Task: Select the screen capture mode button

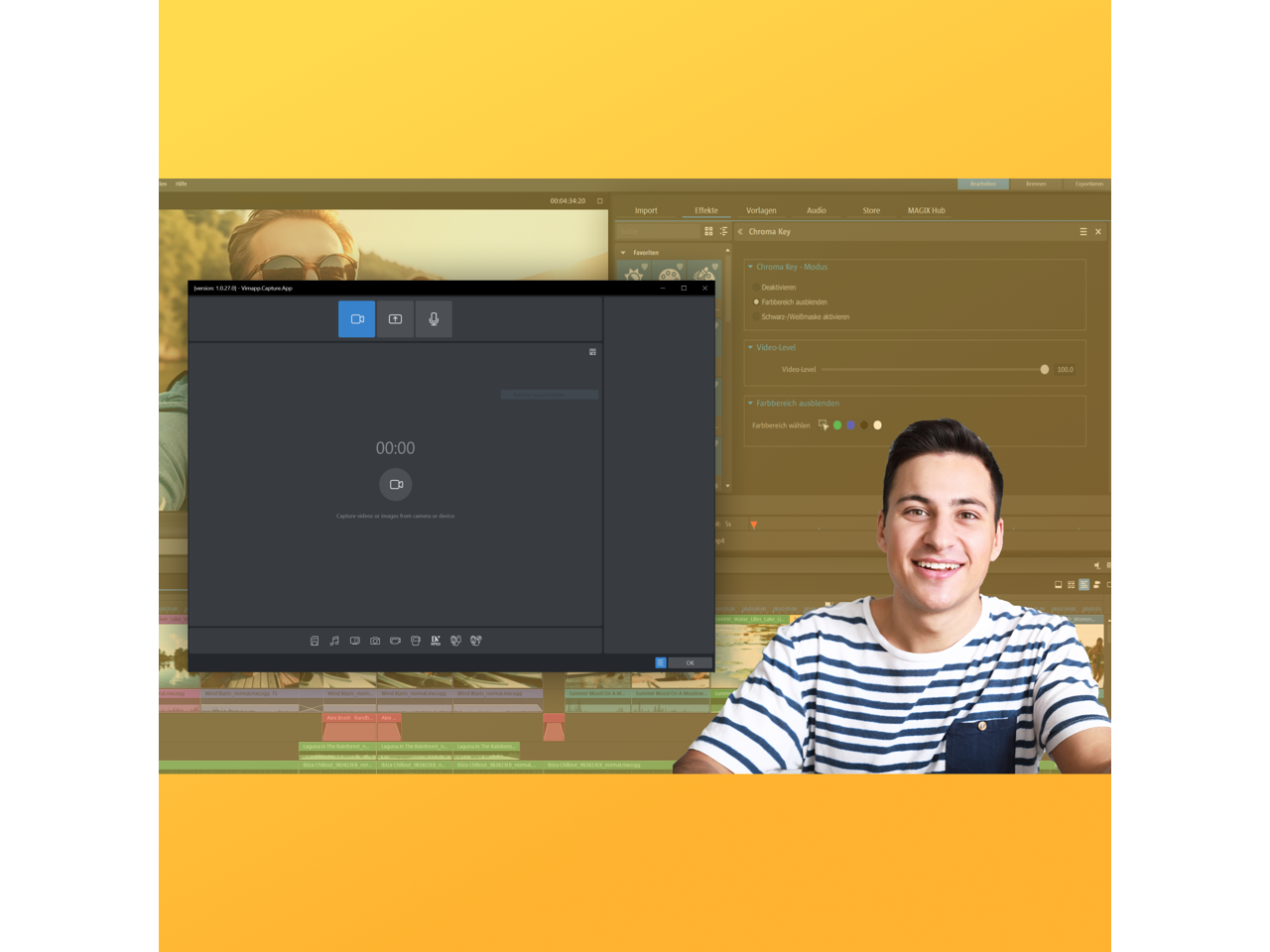Action: pos(395,319)
